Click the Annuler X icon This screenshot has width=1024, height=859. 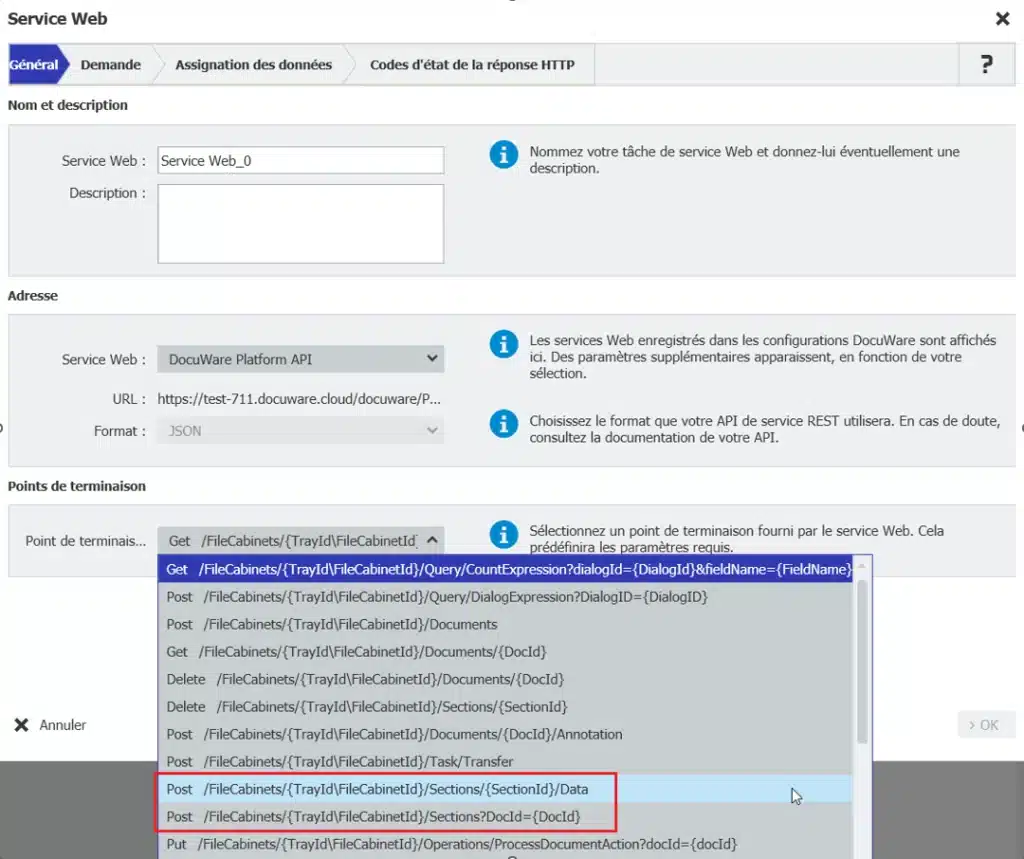tap(21, 725)
